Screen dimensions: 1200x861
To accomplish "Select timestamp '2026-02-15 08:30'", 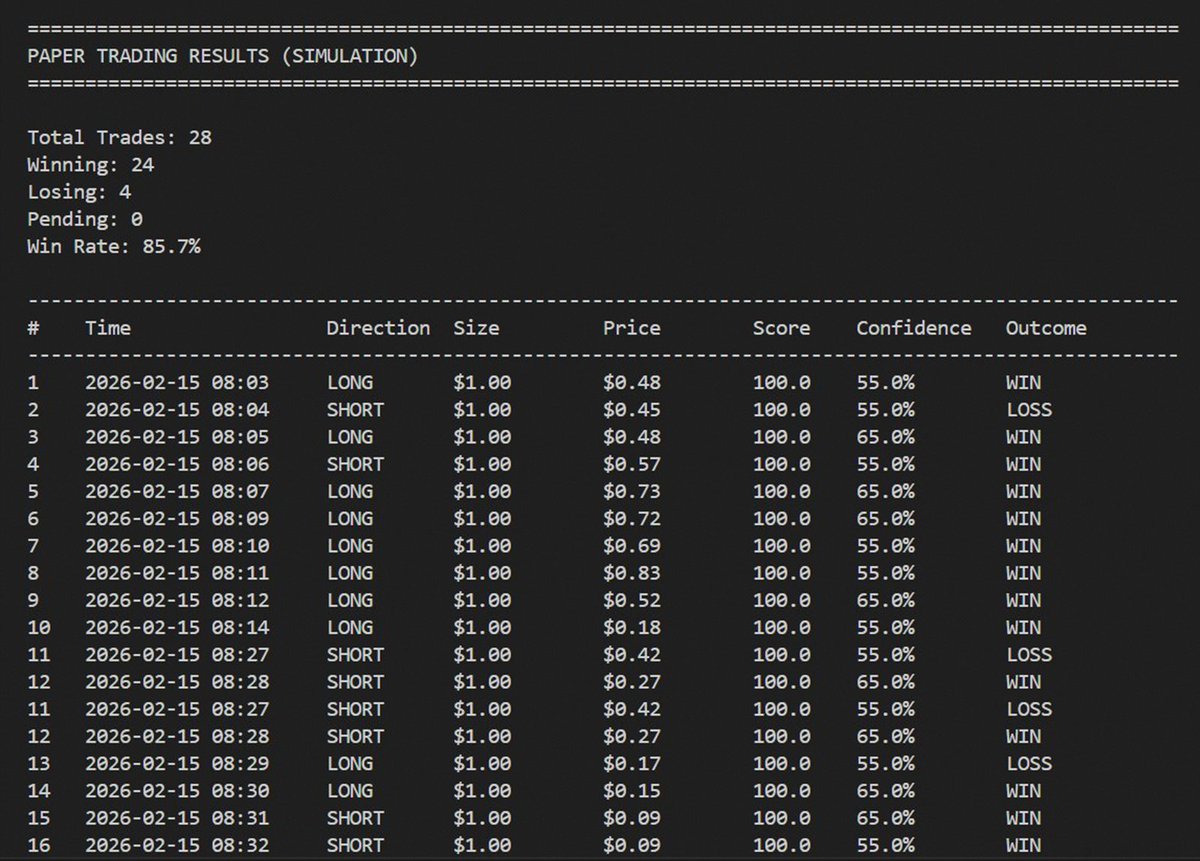I will tap(177, 790).
